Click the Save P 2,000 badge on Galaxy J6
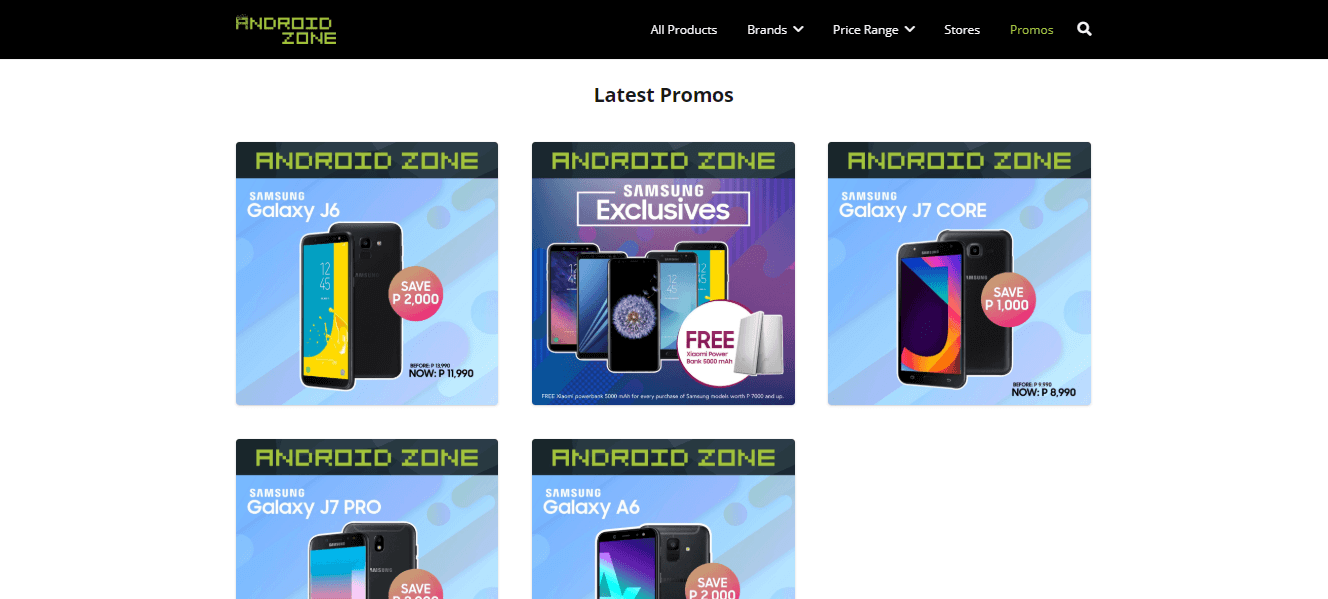Viewport: 1328px width, 599px height. (x=416, y=295)
